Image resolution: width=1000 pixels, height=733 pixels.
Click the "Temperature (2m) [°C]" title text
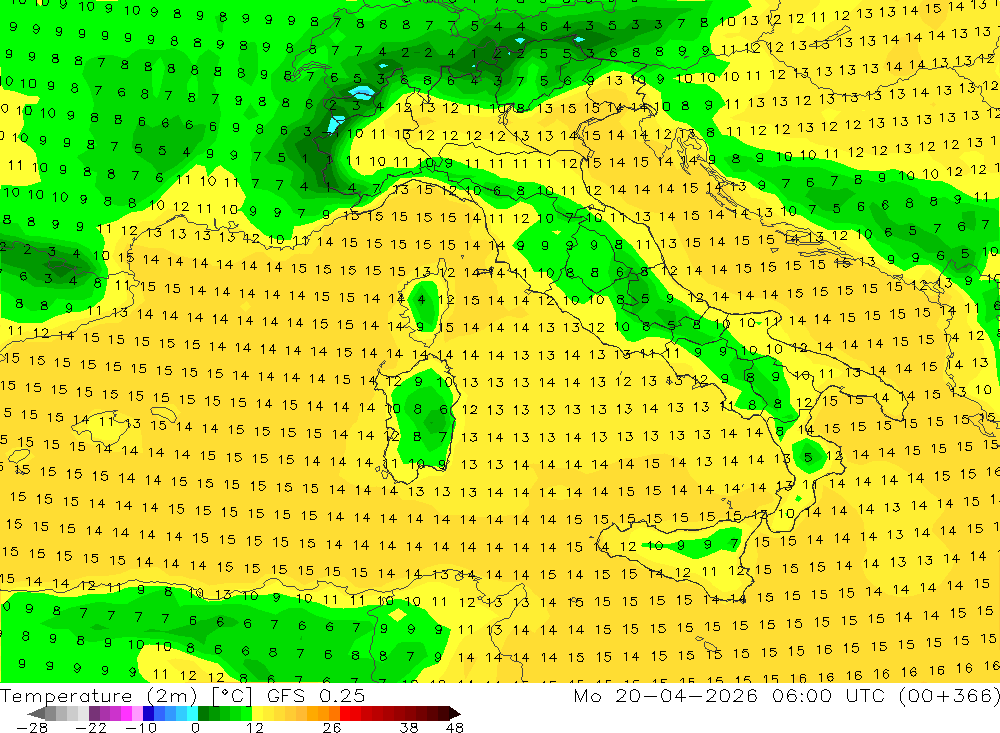(126, 695)
